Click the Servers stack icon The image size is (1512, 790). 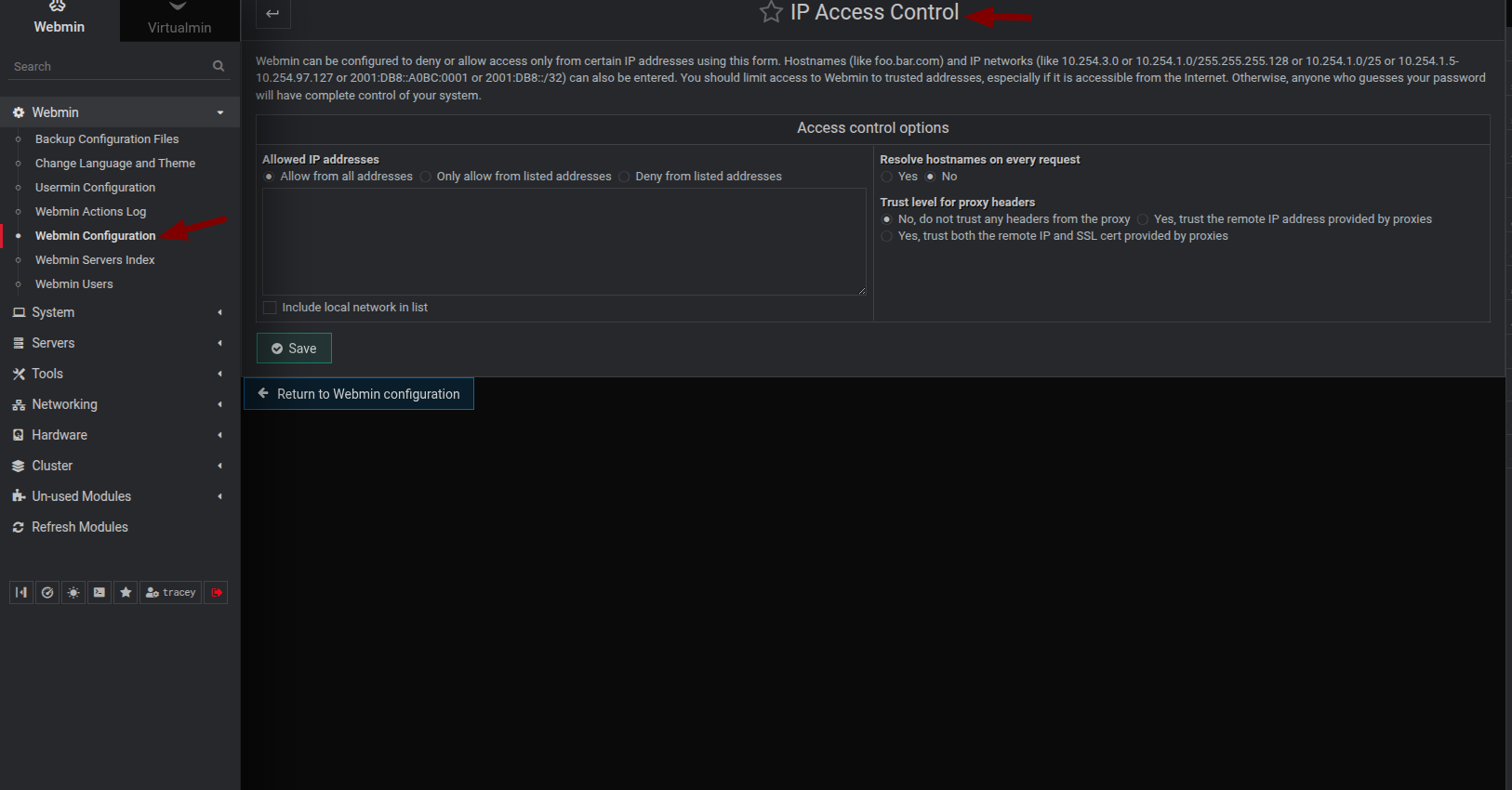(19, 343)
